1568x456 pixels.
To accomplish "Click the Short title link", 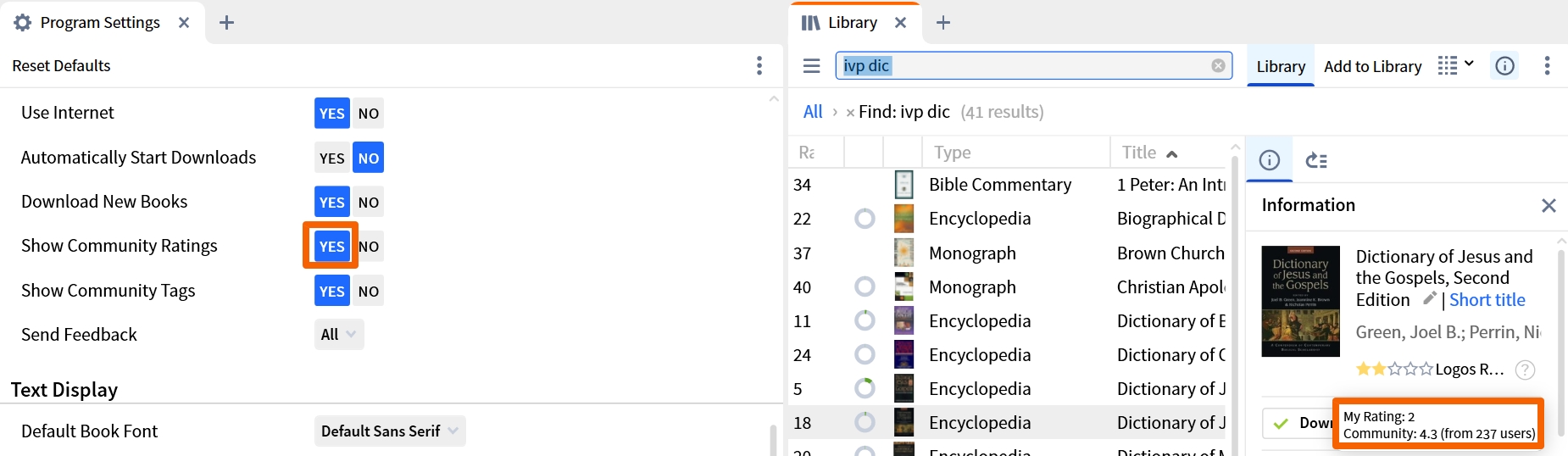I will [1487, 300].
